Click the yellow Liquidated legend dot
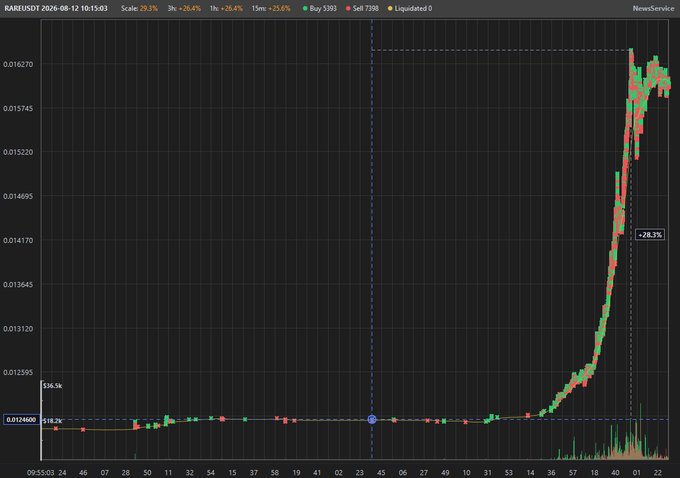The image size is (680, 478). click(390, 8)
